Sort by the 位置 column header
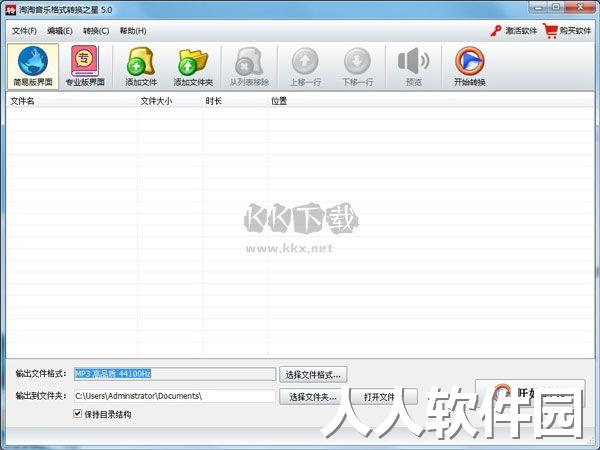 (x=430, y=101)
